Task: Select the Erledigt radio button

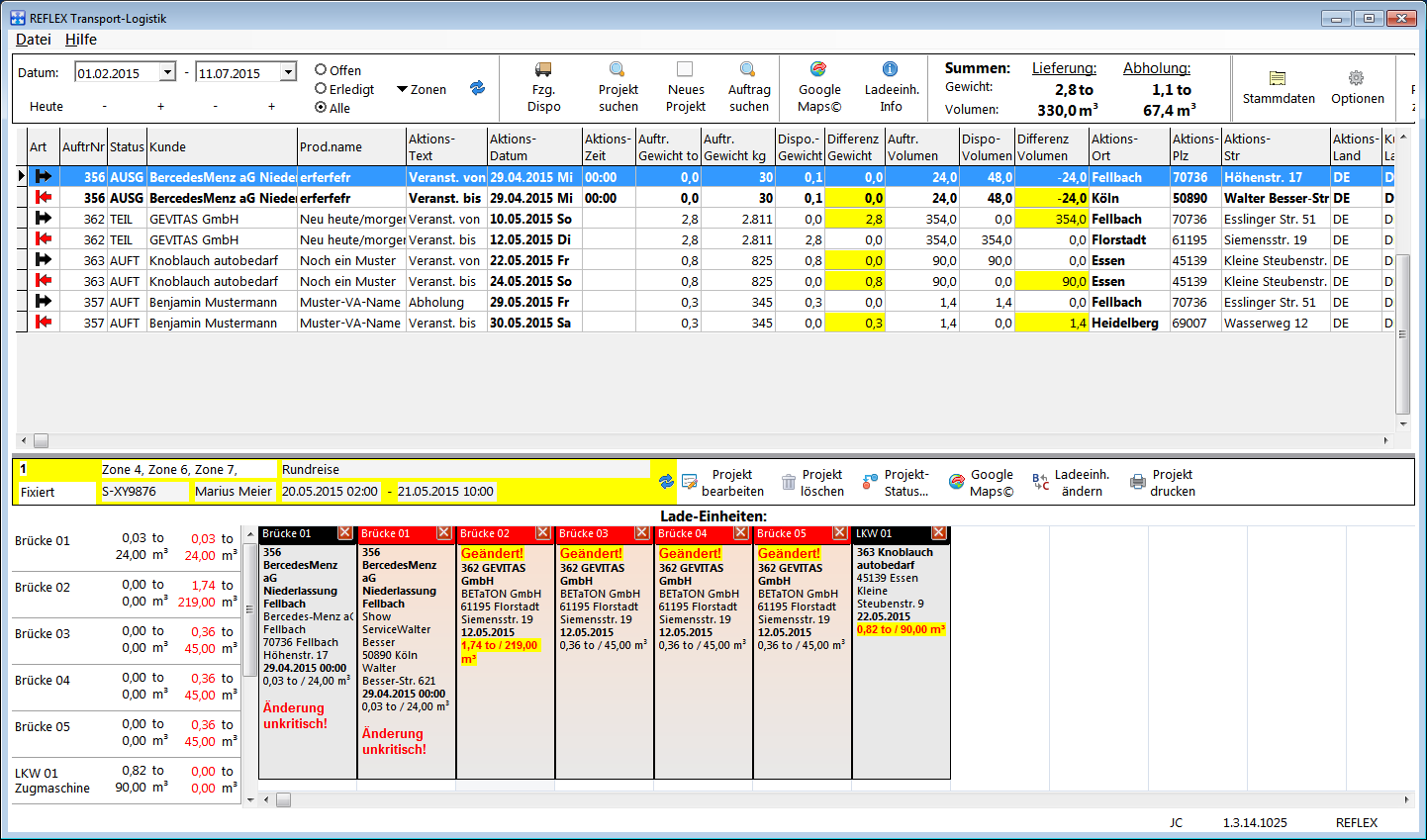Action: coord(321,89)
